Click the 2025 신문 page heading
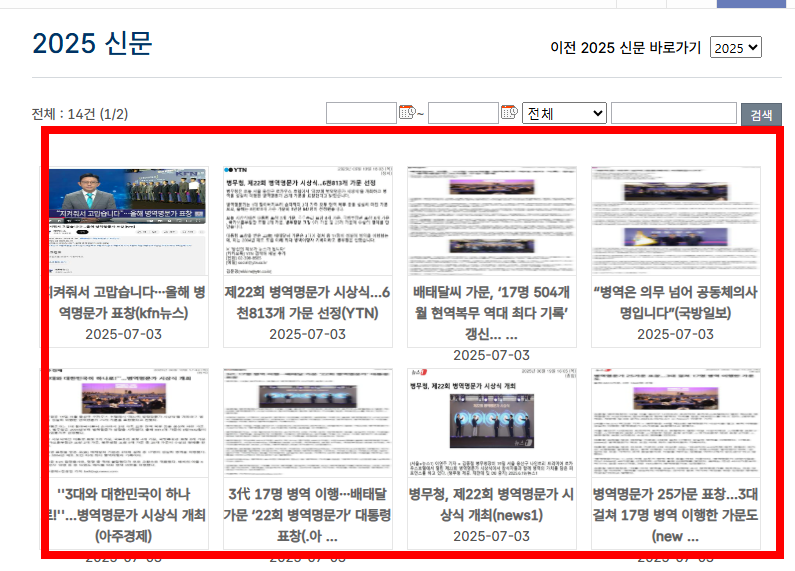 [x=92, y=44]
